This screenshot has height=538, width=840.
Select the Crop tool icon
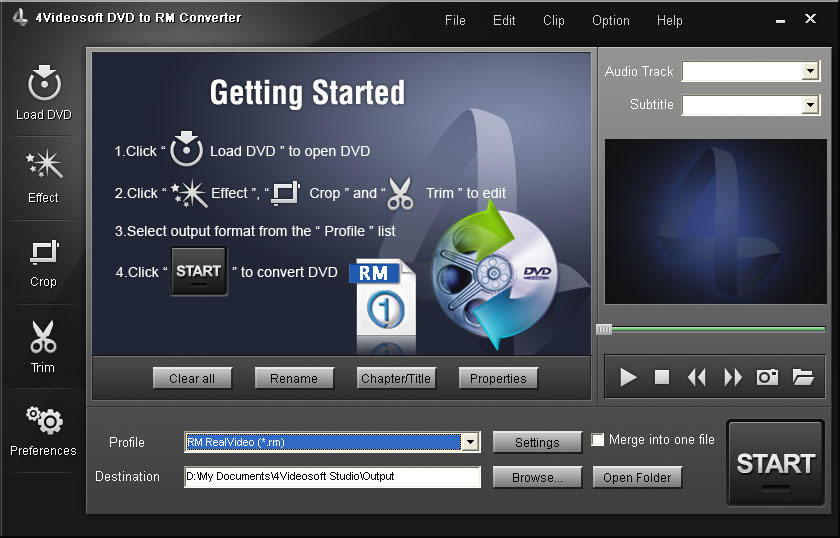point(43,252)
